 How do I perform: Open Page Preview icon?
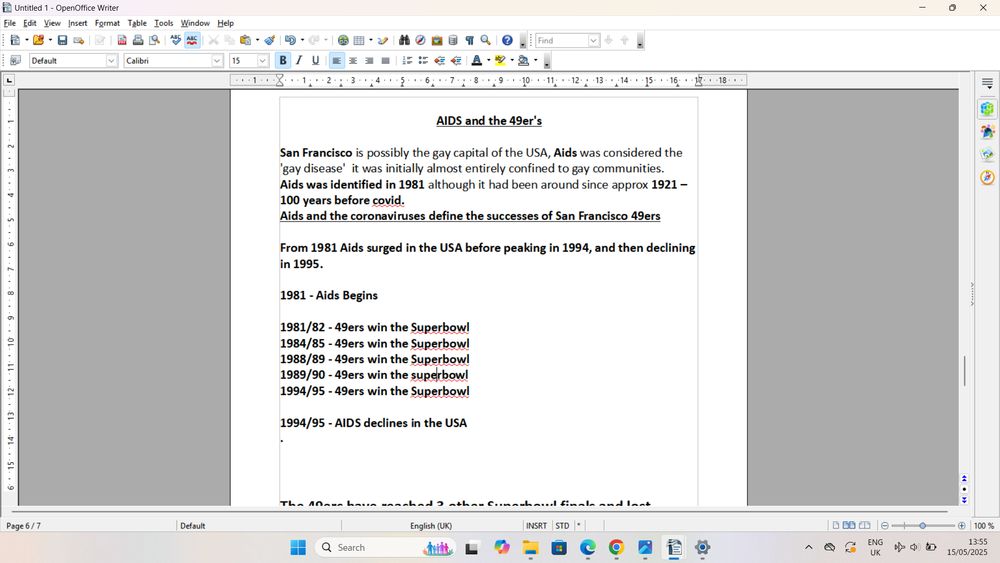pyautogui.click(x=154, y=40)
